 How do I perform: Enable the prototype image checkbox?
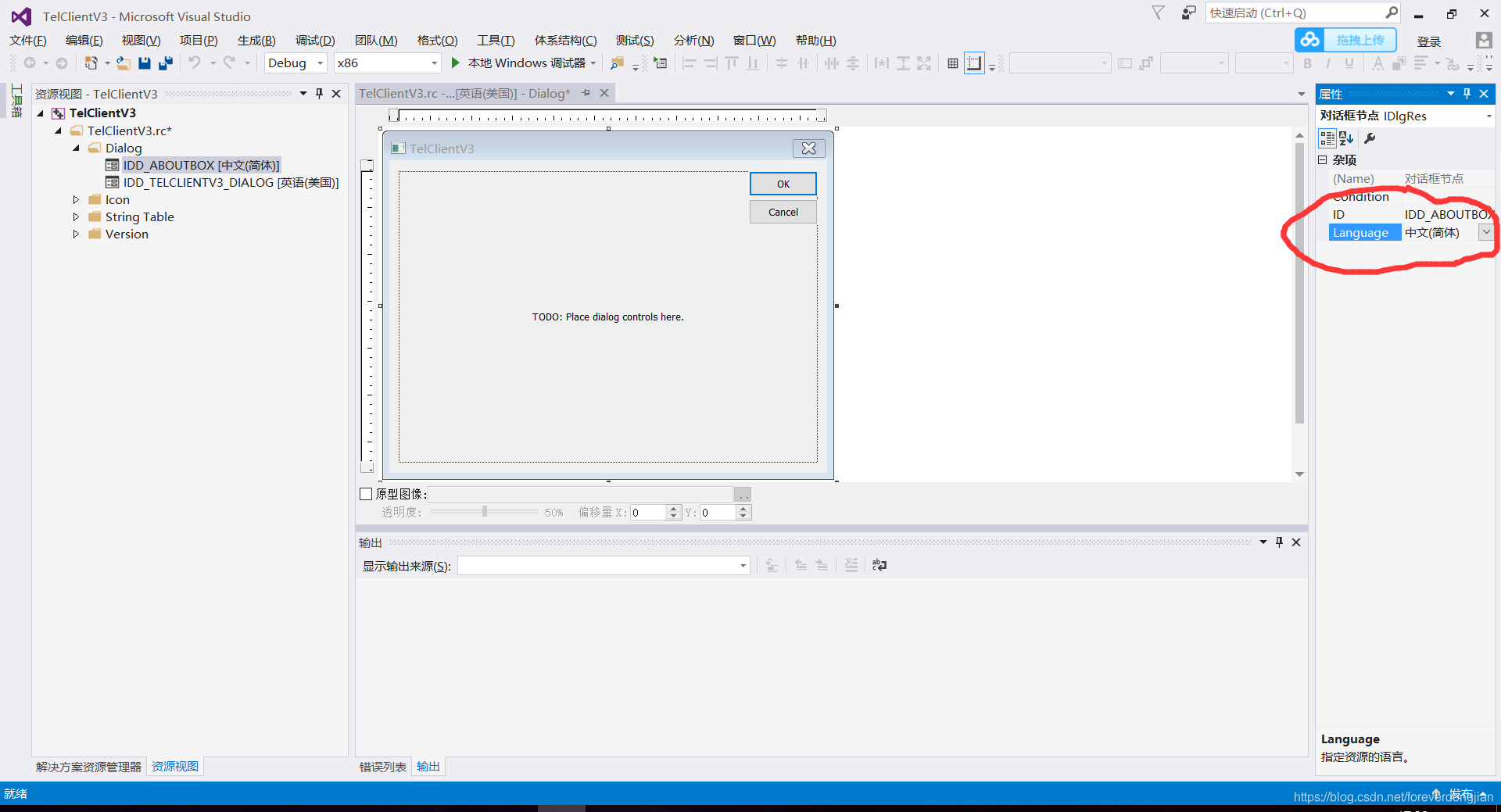click(366, 494)
